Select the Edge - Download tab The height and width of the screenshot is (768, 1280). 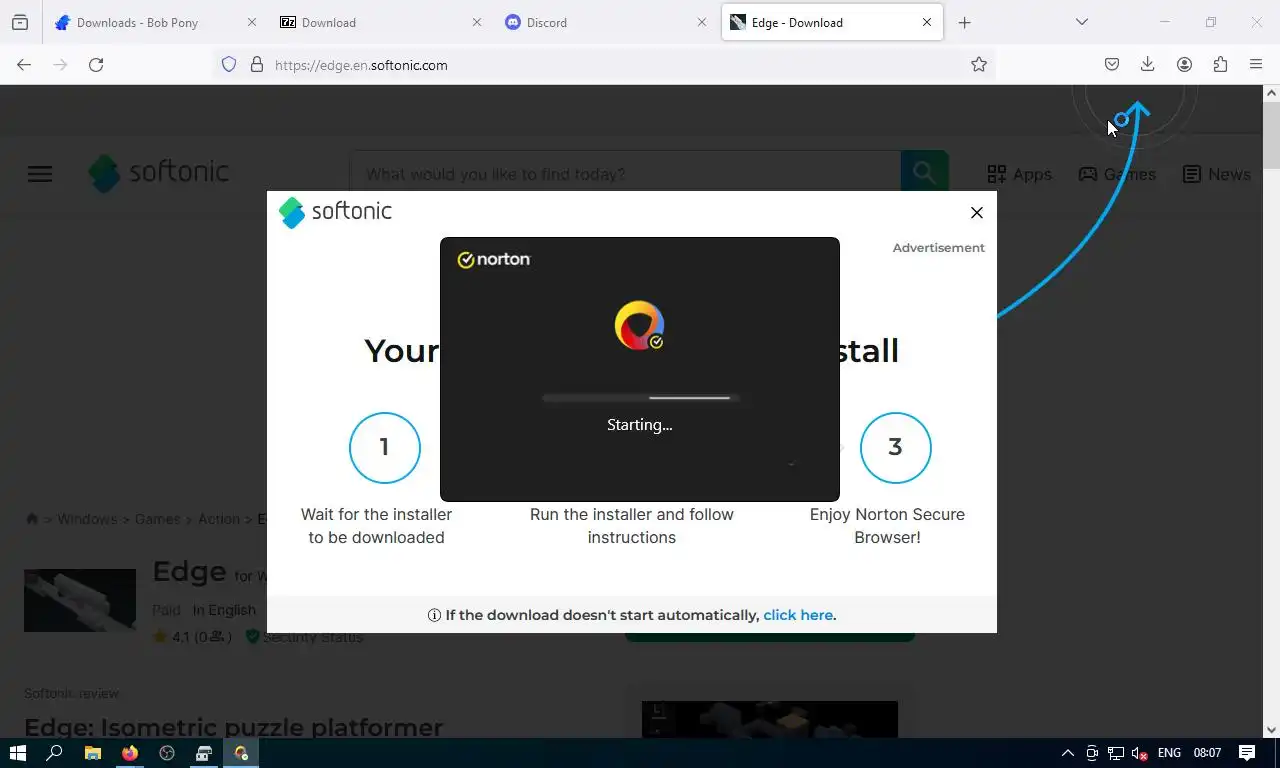[832, 22]
